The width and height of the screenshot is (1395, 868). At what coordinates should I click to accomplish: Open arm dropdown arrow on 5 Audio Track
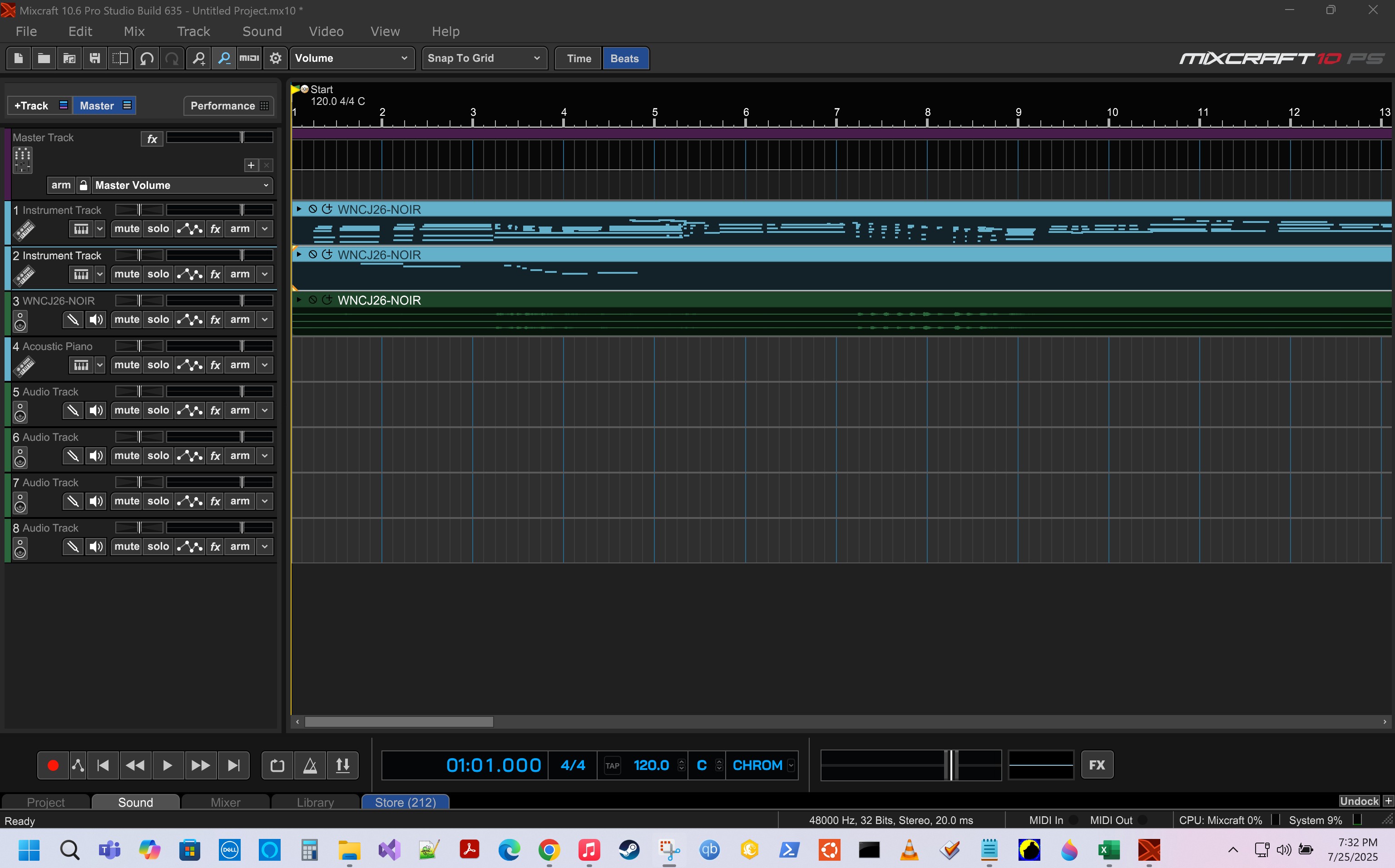[265, 410]
